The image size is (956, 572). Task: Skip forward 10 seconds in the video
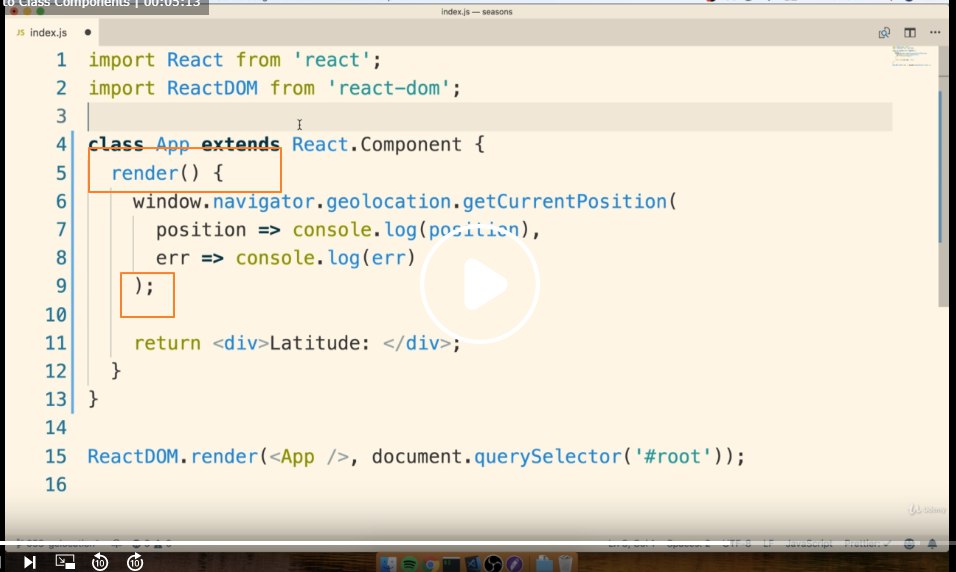coord(135,562)
